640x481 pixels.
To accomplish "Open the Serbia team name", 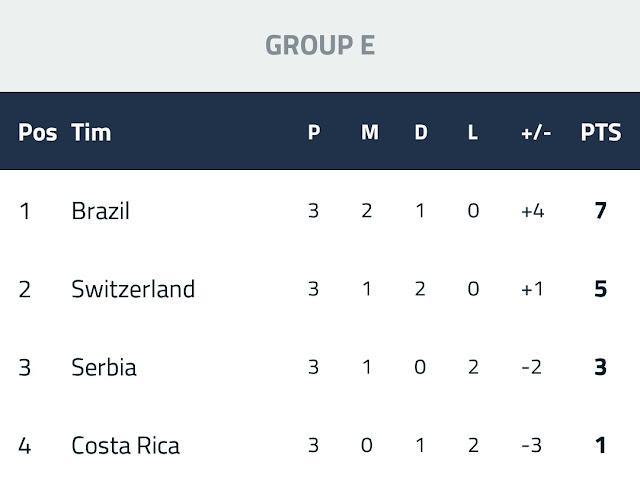I will [104, 367].
